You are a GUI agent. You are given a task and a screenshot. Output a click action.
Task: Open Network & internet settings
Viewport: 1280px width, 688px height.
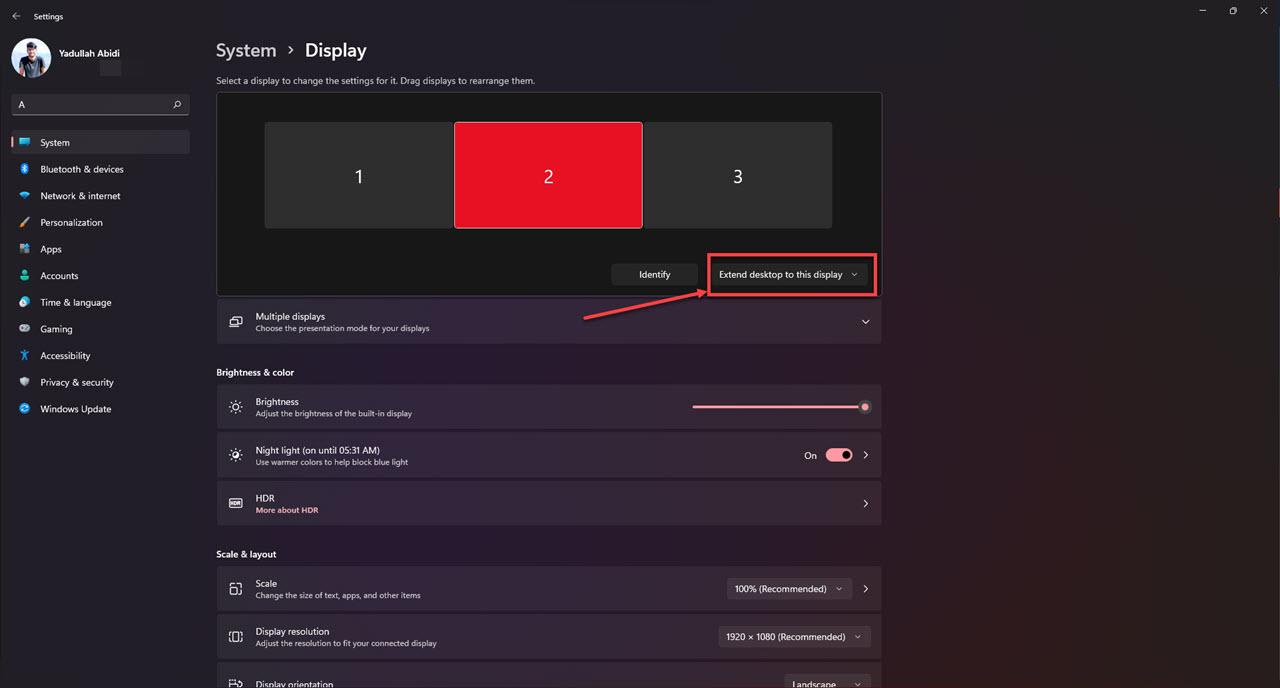100,196
